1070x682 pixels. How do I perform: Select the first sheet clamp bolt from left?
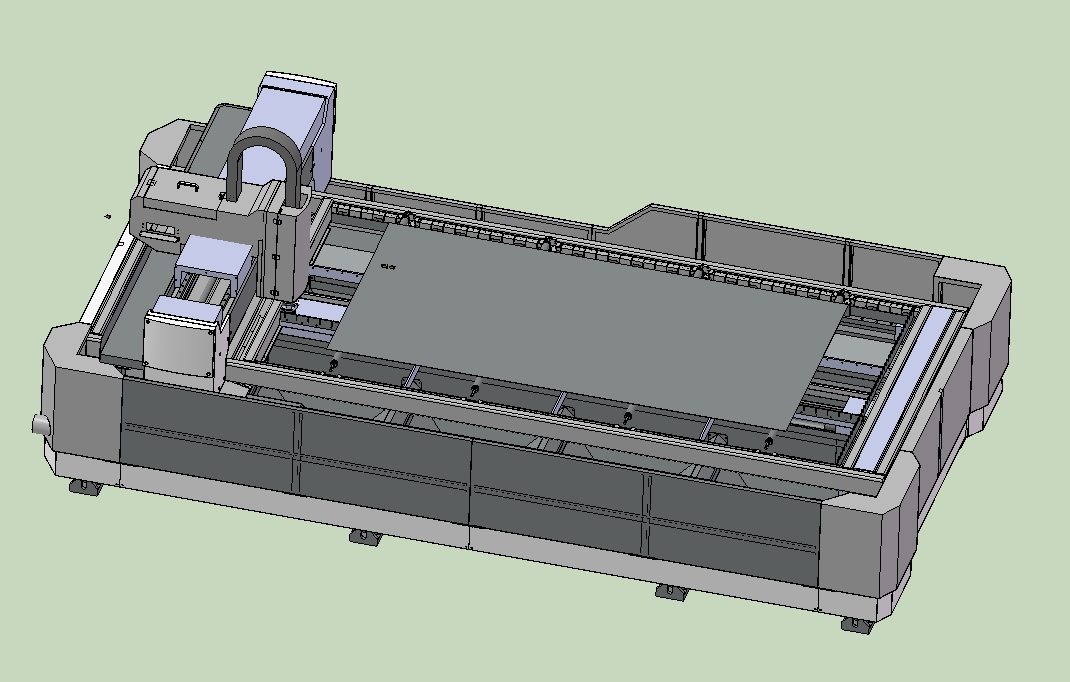coord(334,365)
